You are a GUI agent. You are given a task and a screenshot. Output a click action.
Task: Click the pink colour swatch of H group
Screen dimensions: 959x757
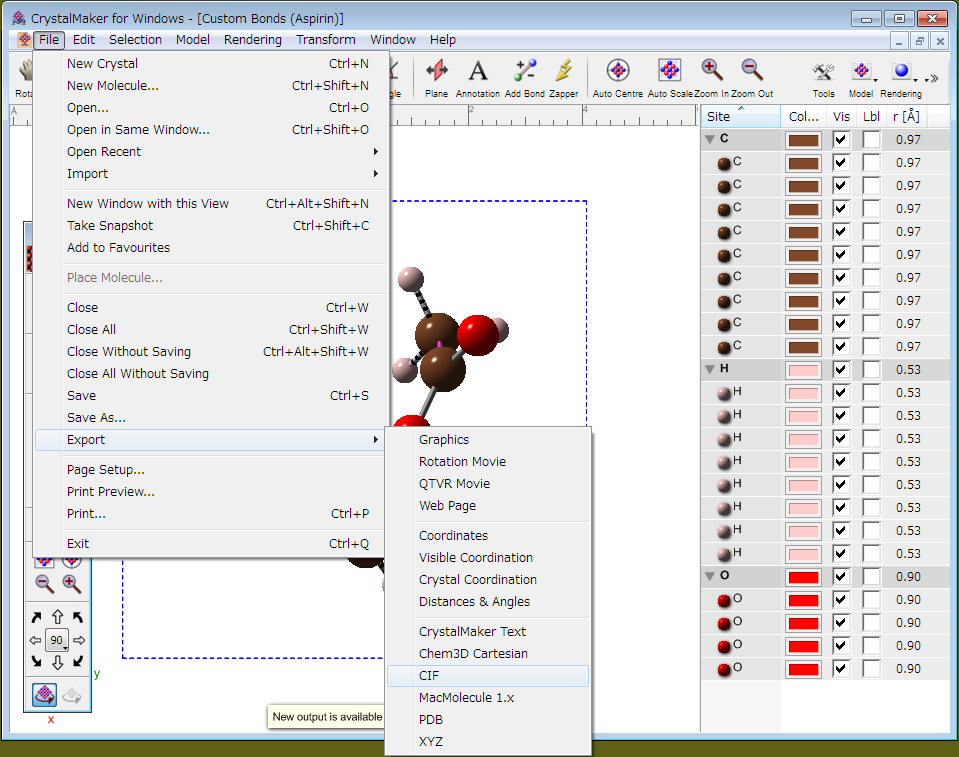804,370
